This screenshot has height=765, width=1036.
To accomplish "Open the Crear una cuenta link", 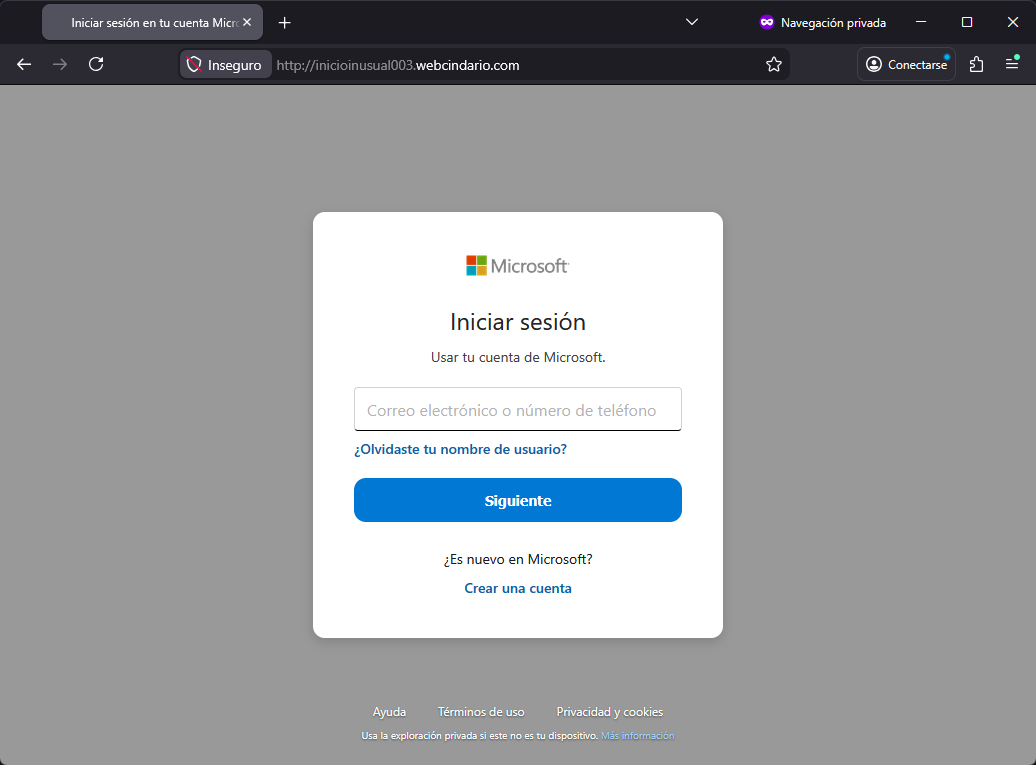I will pyautogui.click(x=517, y=588).
